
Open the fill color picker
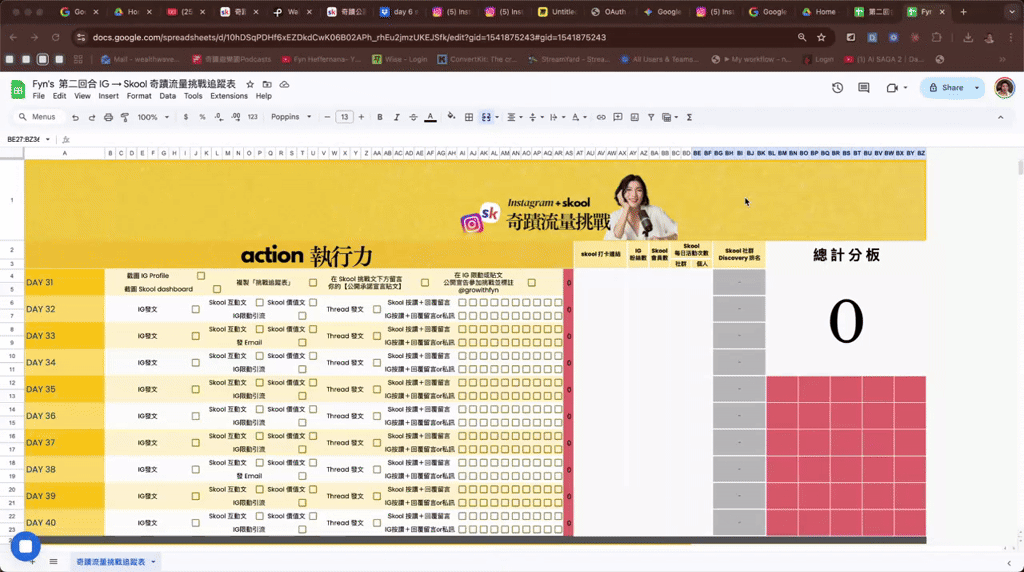[451, 118]
